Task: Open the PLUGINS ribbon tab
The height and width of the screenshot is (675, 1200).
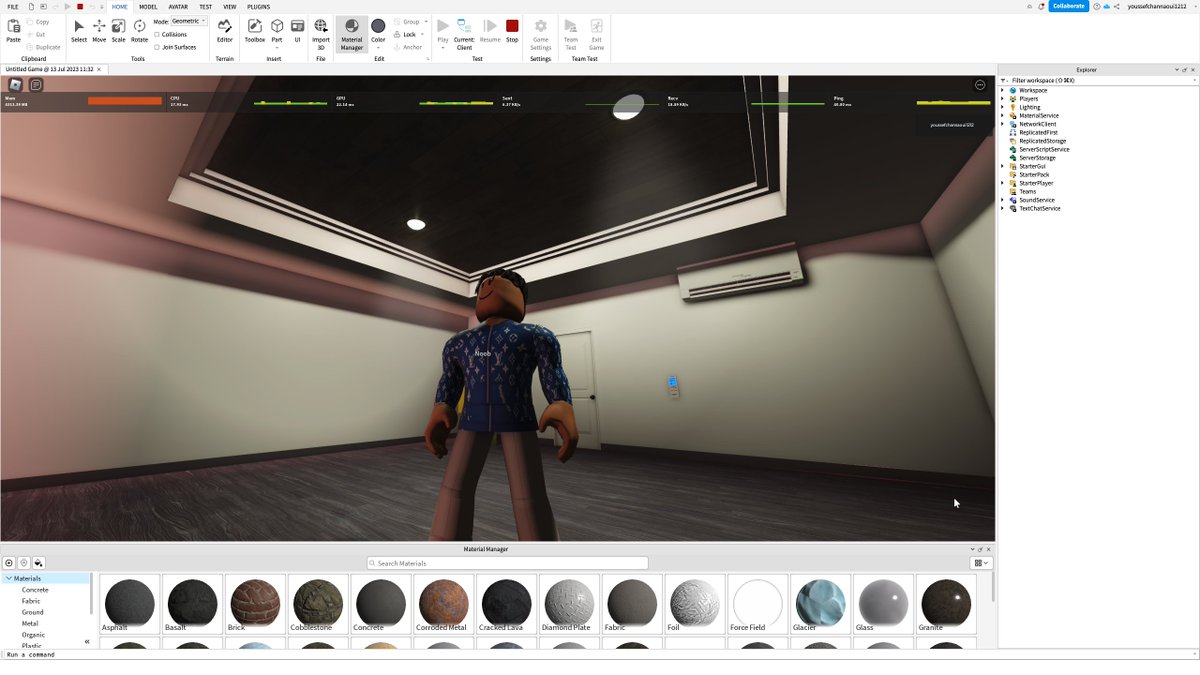Action: coord(258,6)
